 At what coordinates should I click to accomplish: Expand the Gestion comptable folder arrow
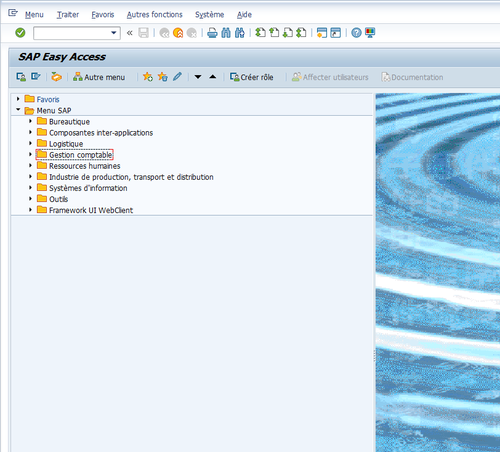click(x=30, y=154)
